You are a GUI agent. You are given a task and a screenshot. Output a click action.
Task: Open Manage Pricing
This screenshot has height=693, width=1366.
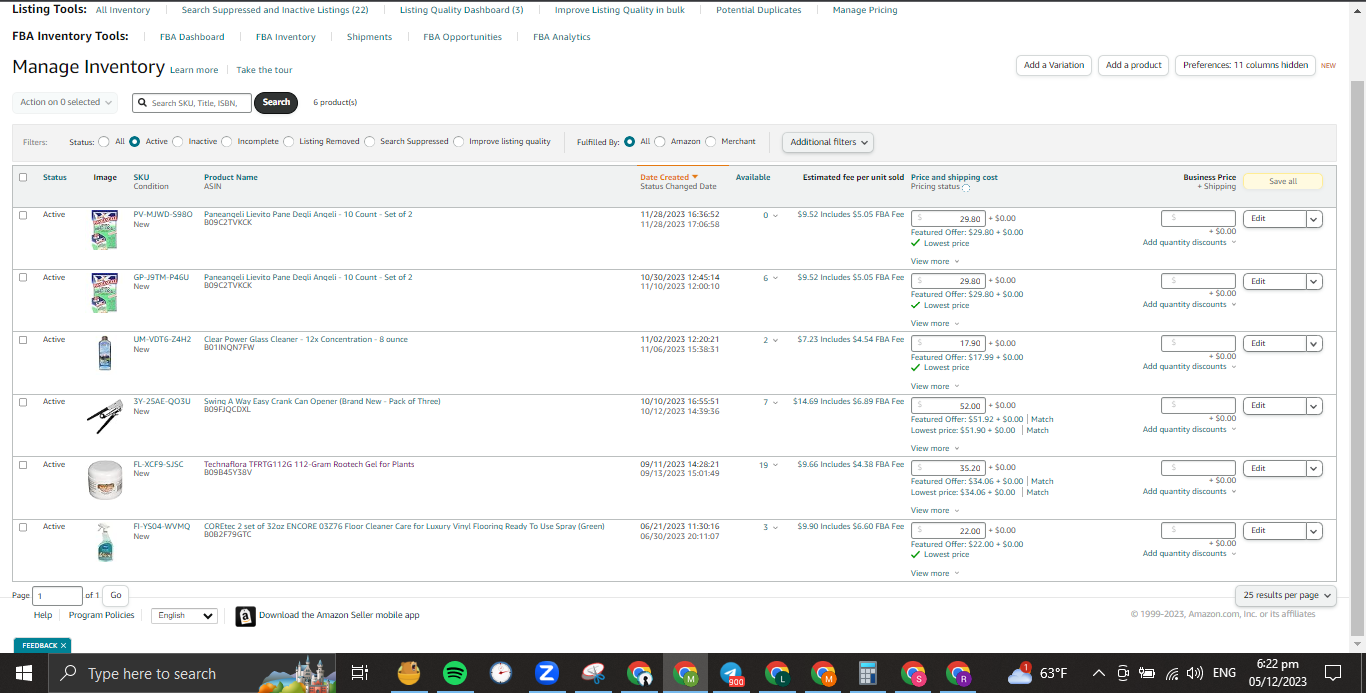click(865, 10)
